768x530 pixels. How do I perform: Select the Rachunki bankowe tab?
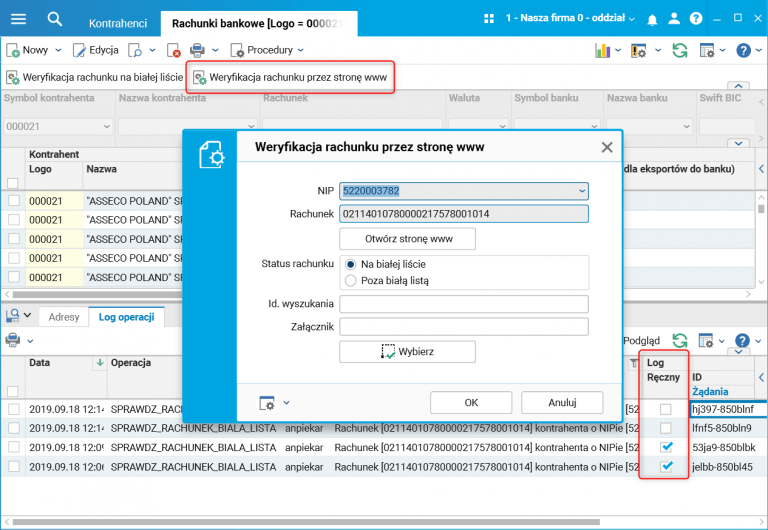tap(259, 24)
